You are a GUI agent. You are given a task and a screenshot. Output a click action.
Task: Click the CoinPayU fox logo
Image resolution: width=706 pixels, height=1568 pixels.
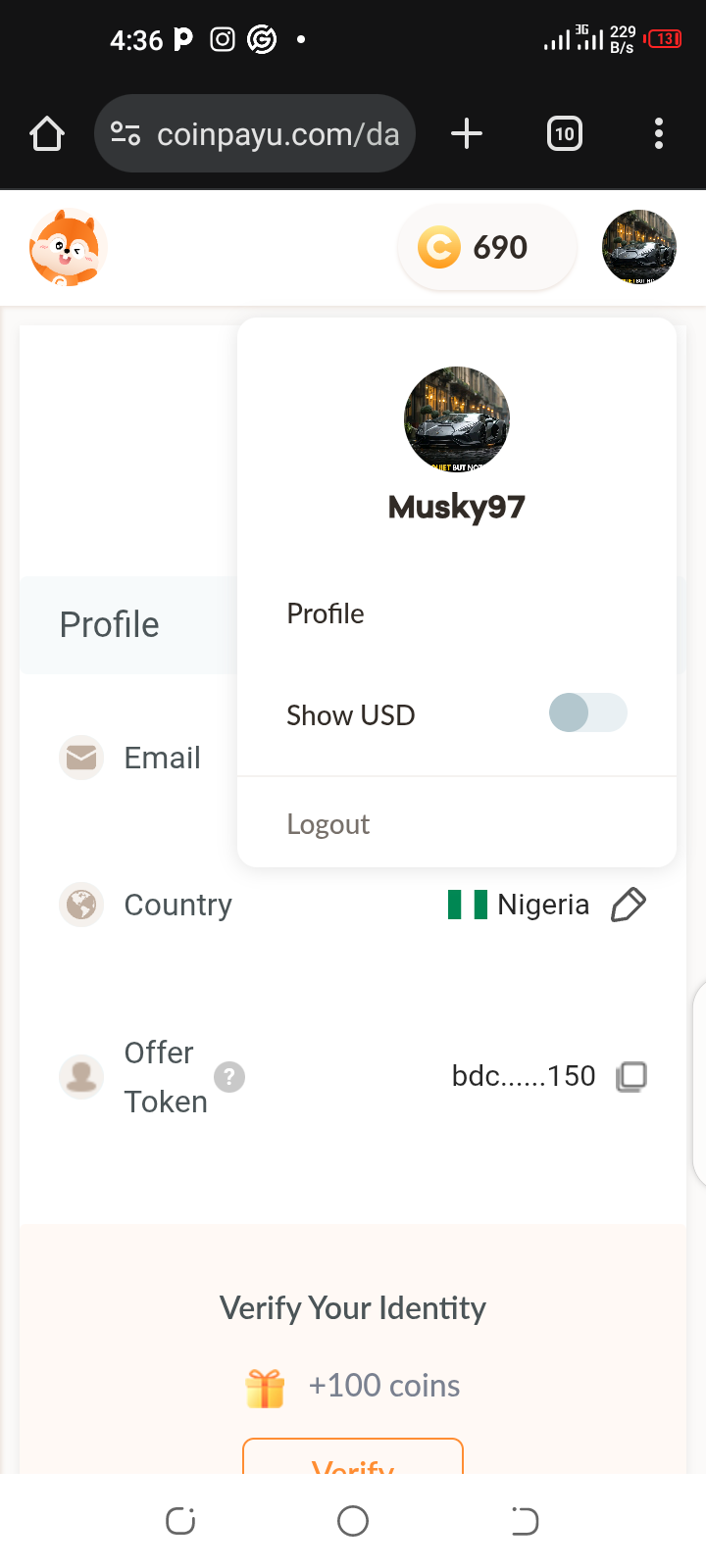67,247
